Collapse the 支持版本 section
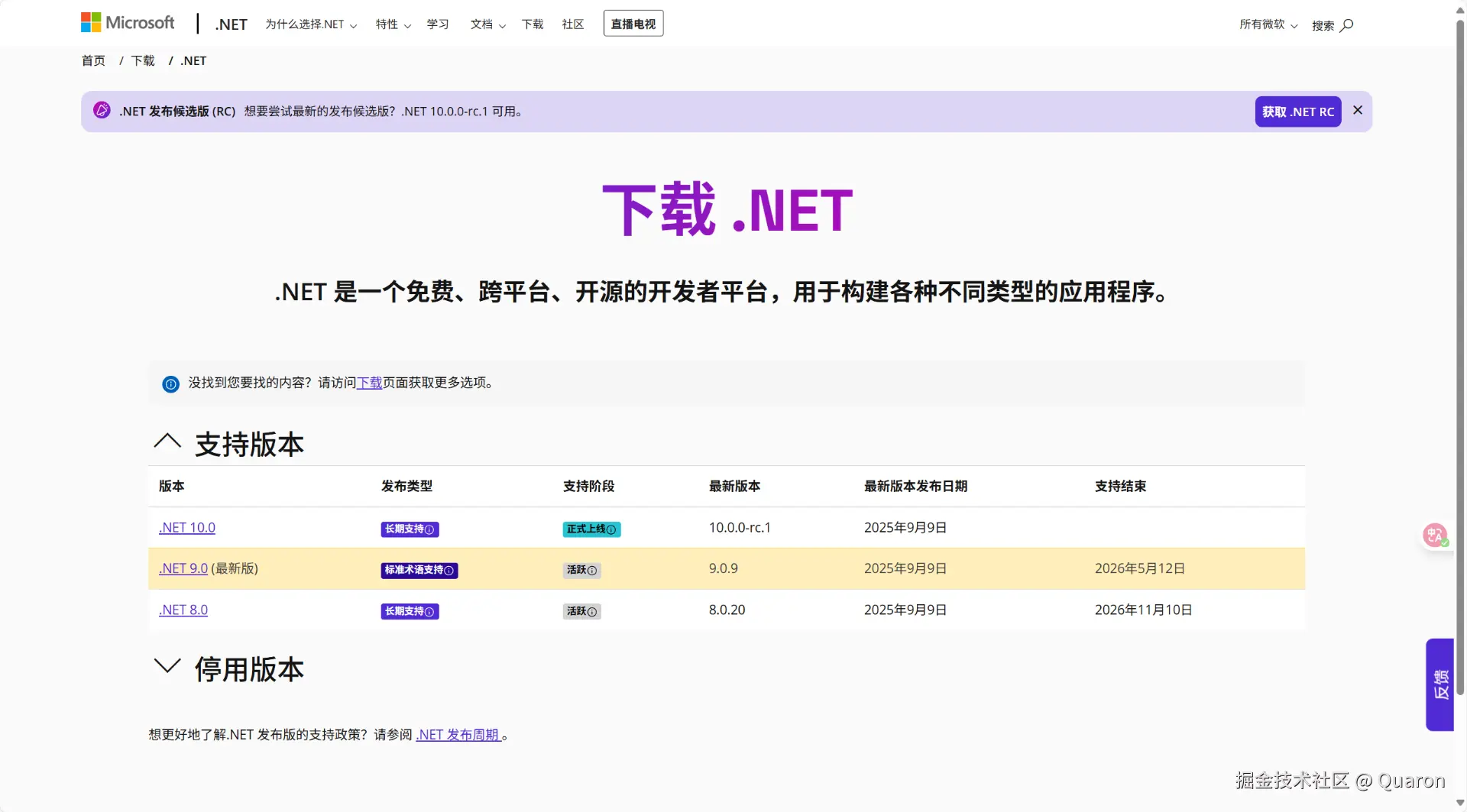The width and height of the screenshot is (1467, 812). point(167,442)
